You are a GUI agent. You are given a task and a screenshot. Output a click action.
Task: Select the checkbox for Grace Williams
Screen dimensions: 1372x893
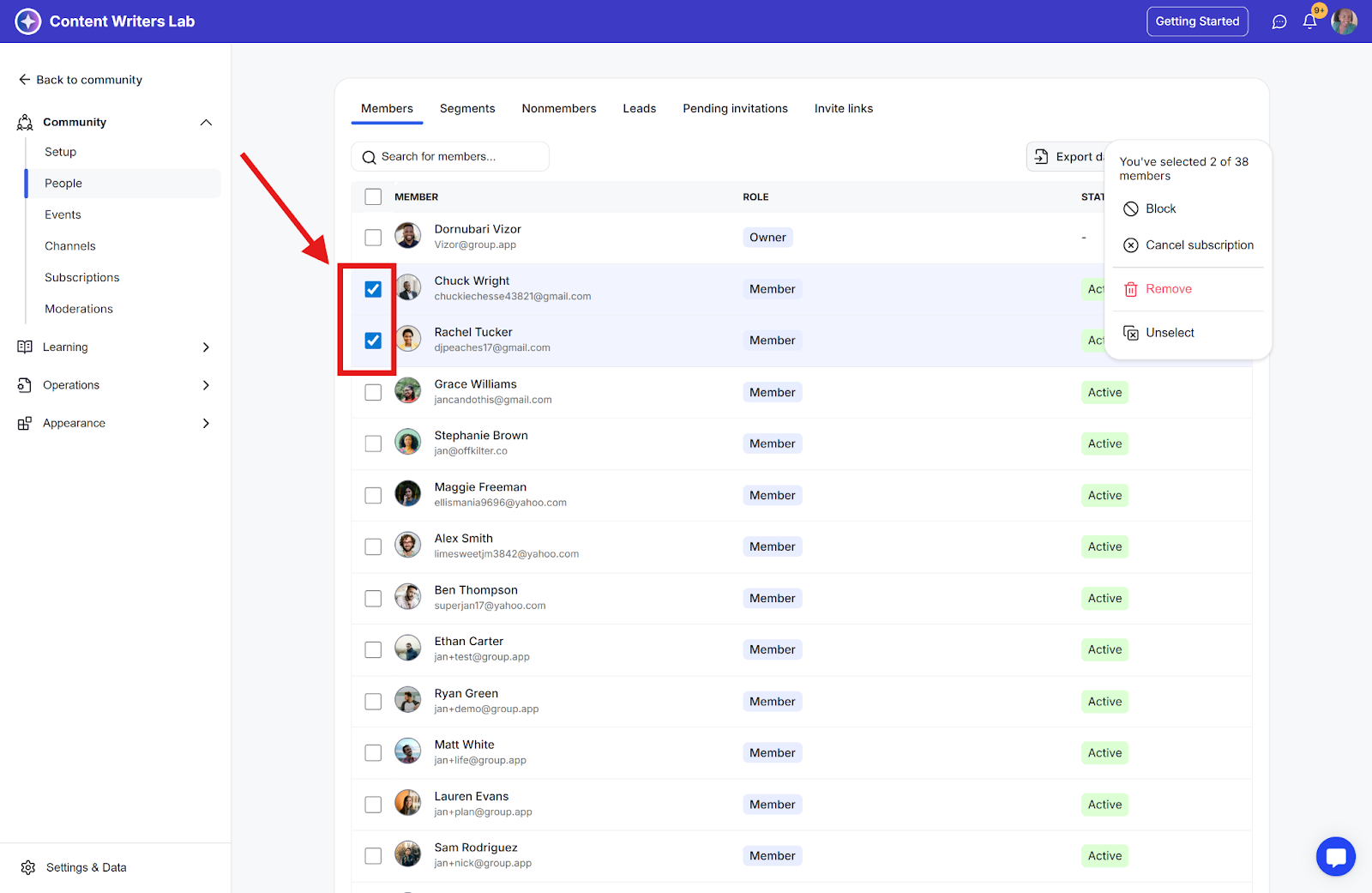coord(373,392)
